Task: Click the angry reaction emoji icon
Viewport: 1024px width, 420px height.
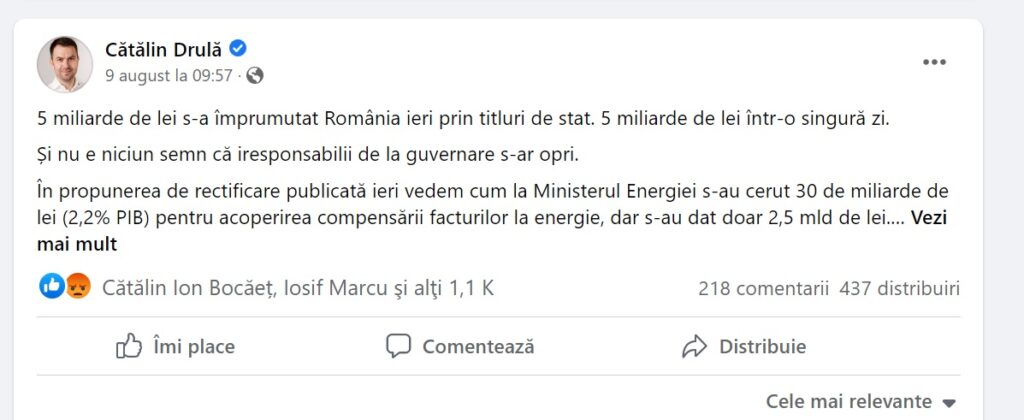Action: click(x=78, y=286)
